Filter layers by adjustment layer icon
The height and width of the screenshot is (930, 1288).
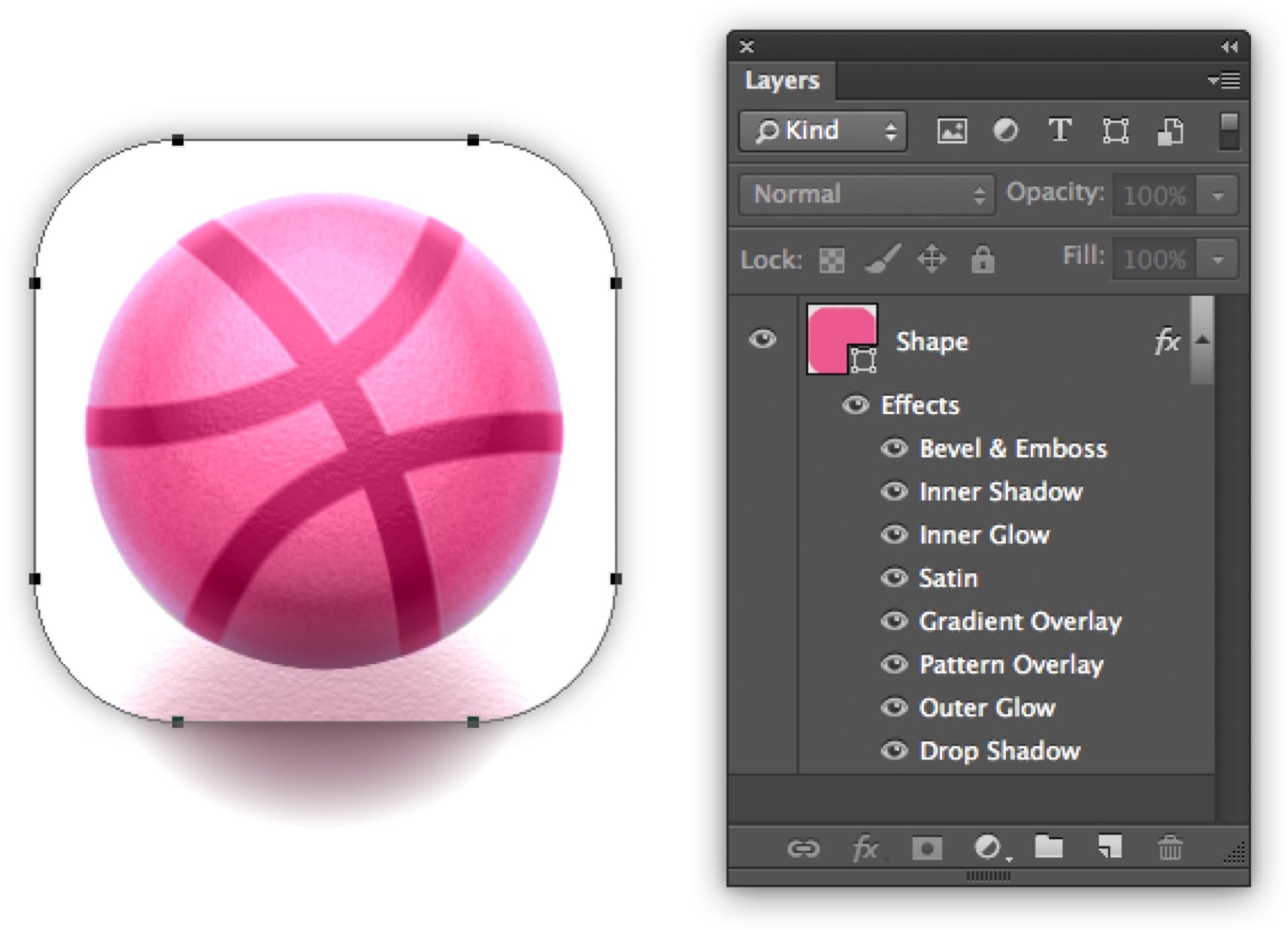click(x=1006, y=131)
